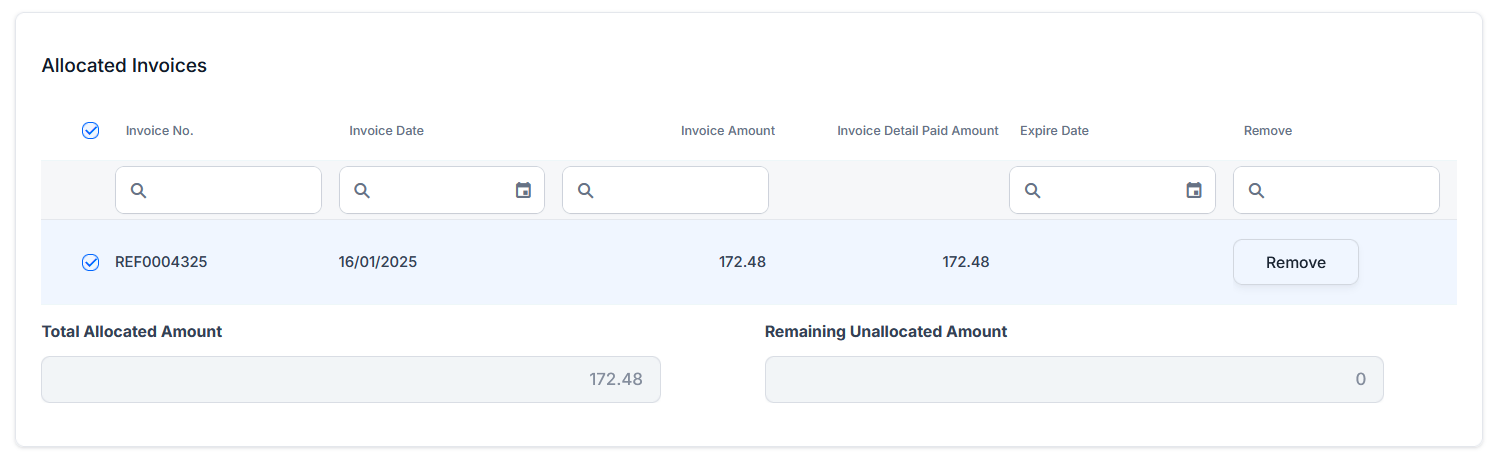Sort by the Invoice Date column header

point(386,131)
